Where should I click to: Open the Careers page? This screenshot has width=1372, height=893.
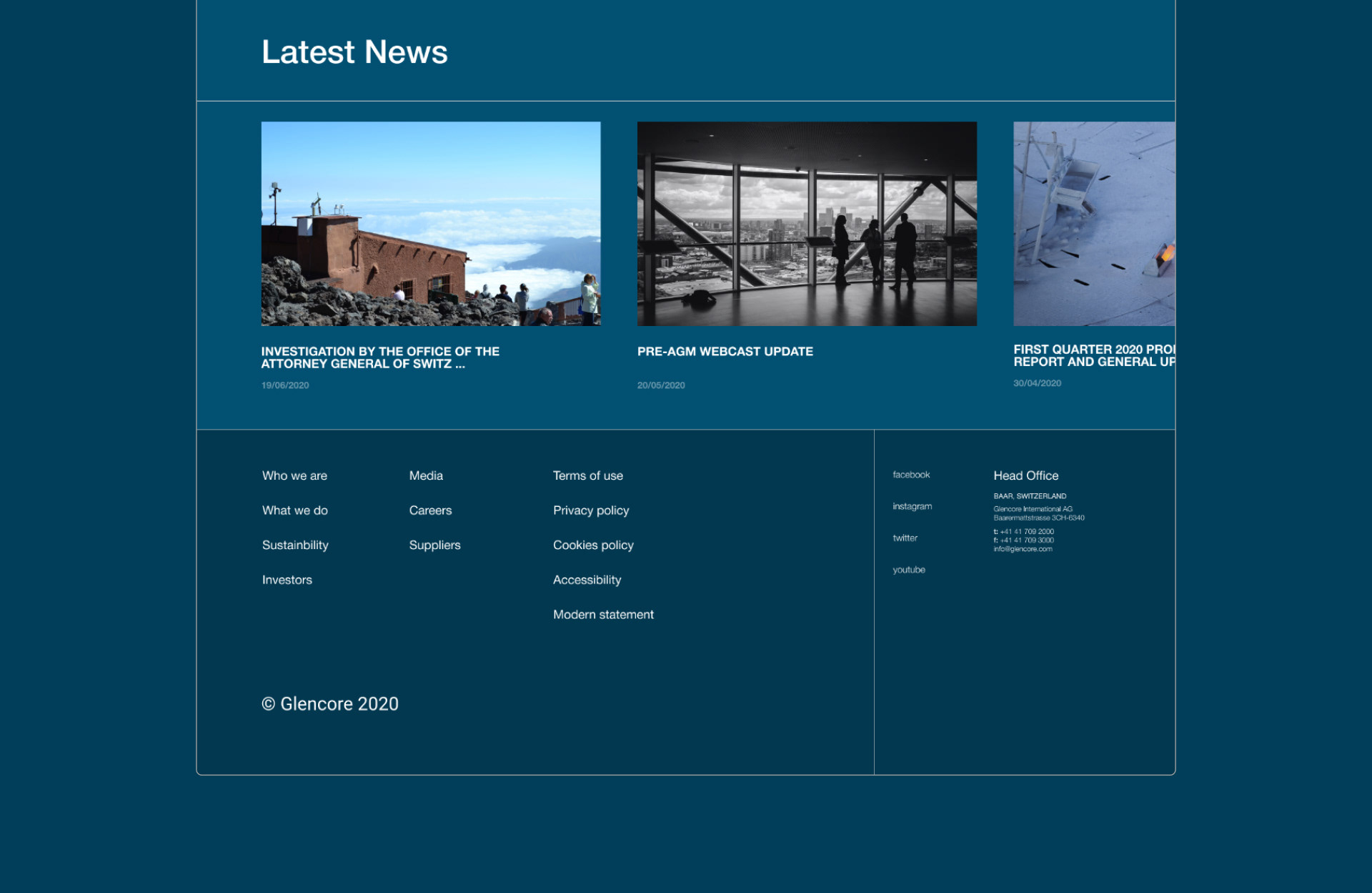430,510
